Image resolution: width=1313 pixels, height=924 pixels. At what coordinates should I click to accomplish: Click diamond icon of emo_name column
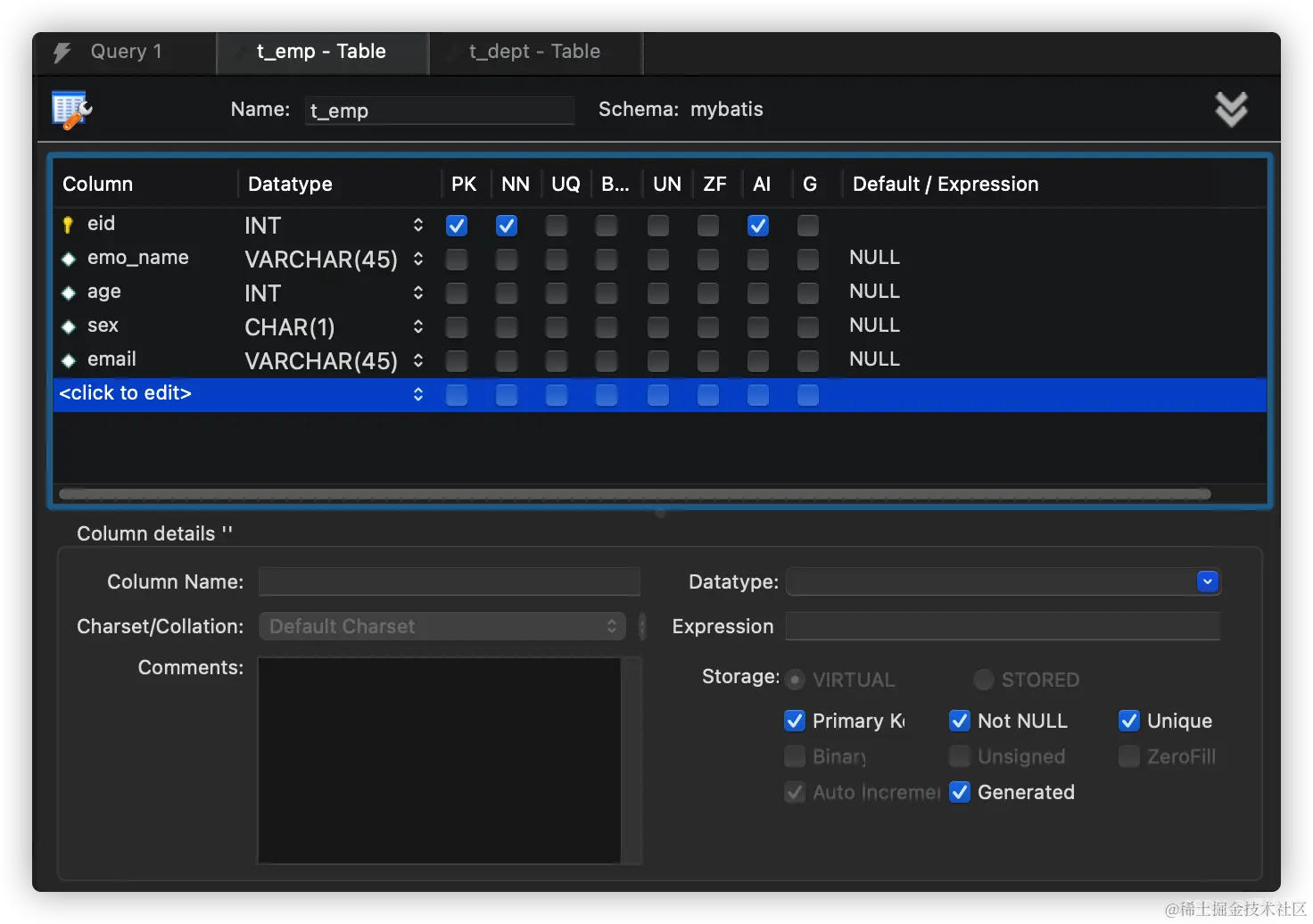click(69, 260)
